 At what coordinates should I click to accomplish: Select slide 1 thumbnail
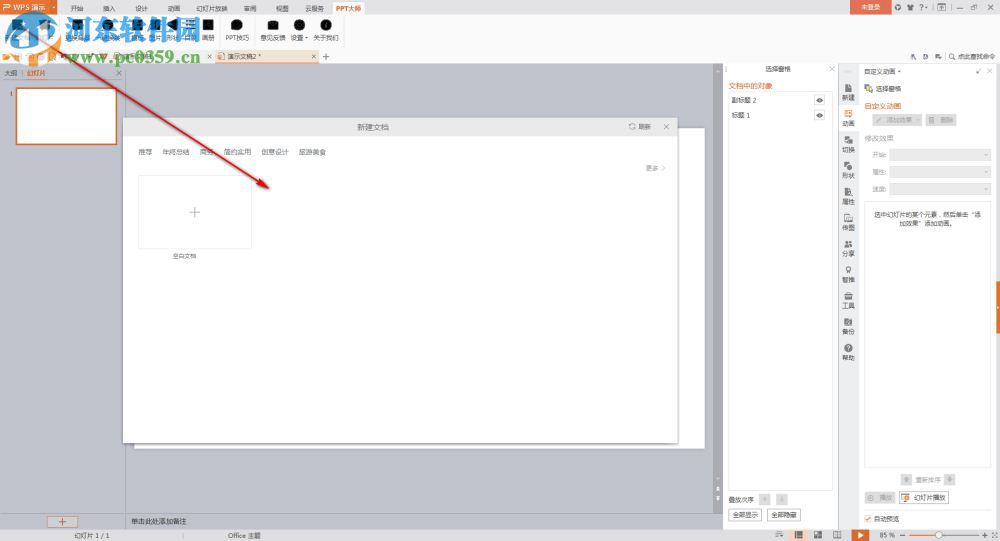pyautogui.click(x=66, y=116)
